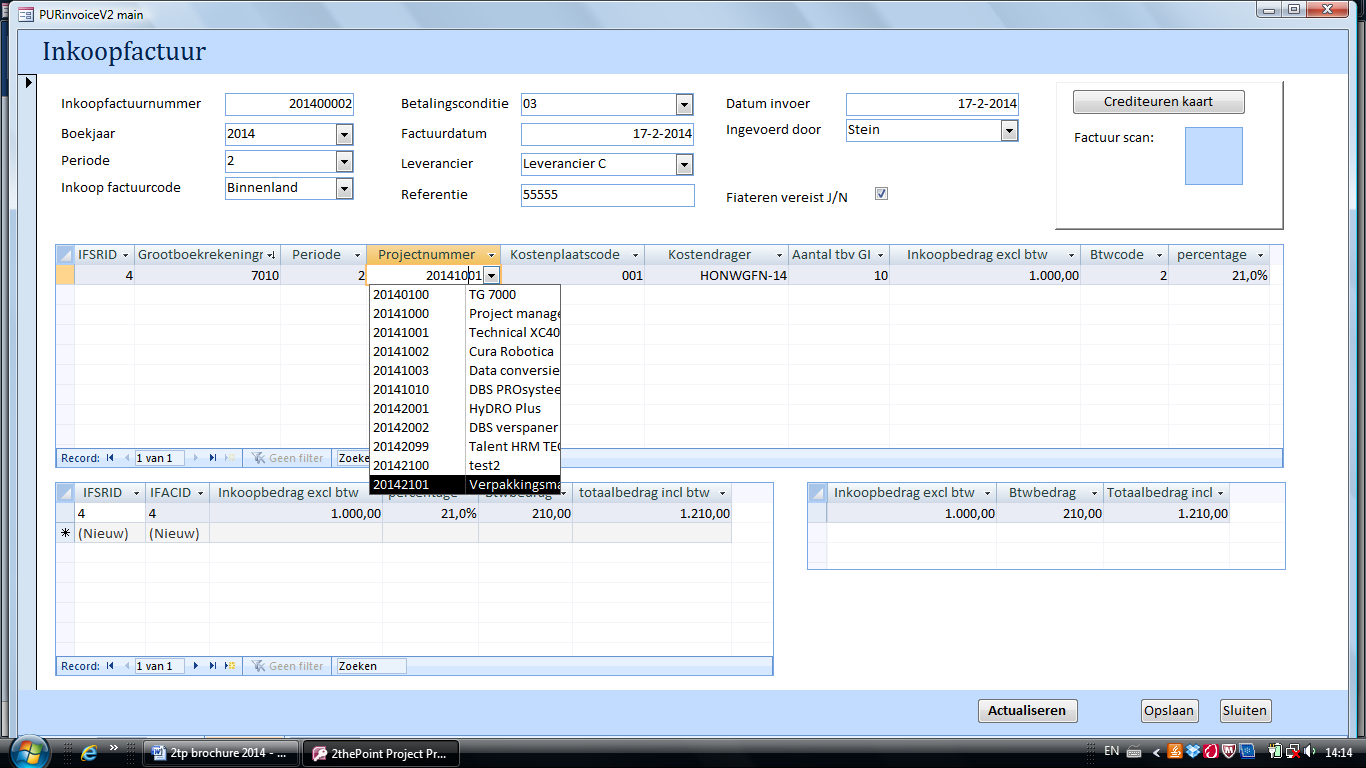Open the Leverancier dropdown
This screenshot has height=768, width=1366.
click(684, 164)
